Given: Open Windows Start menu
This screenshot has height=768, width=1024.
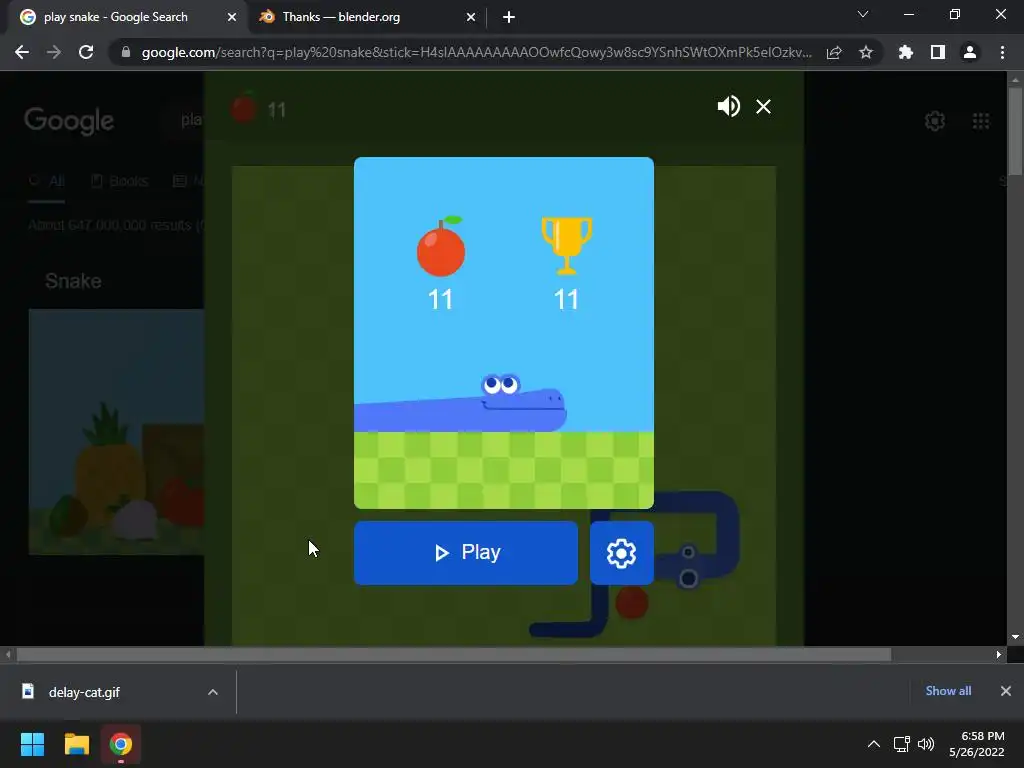Looking at the screenshot, I should tap(32, 744).
